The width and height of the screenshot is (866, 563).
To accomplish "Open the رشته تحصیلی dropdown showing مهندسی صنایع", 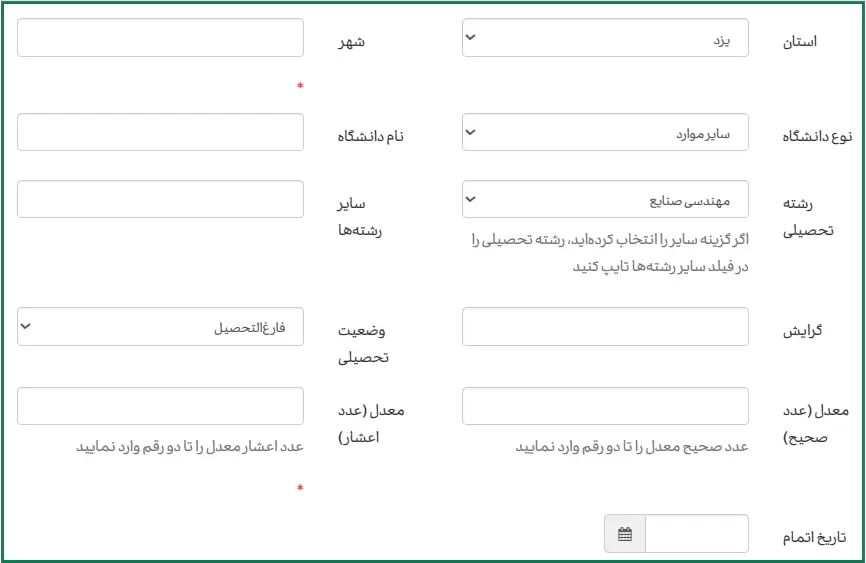I will pos(605,199).
